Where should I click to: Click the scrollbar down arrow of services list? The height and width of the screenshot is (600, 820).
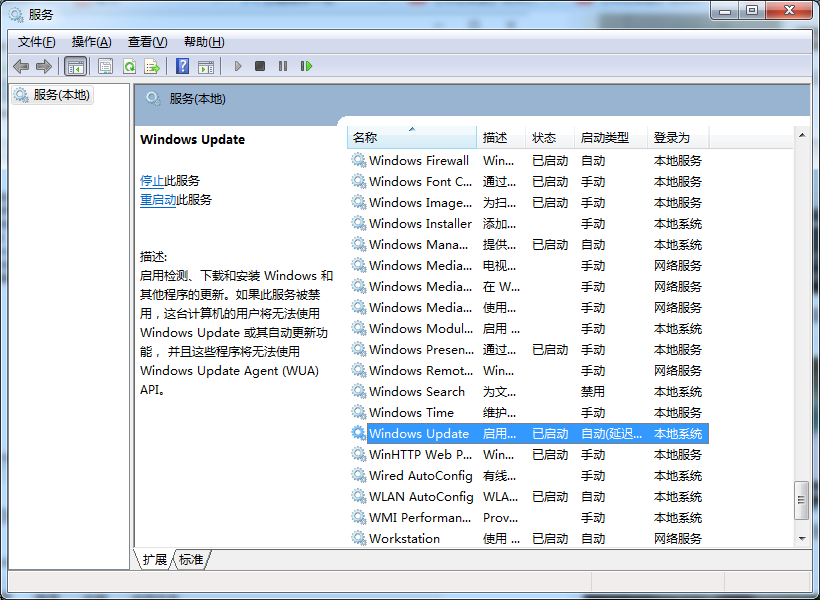[x=802, y=539]
